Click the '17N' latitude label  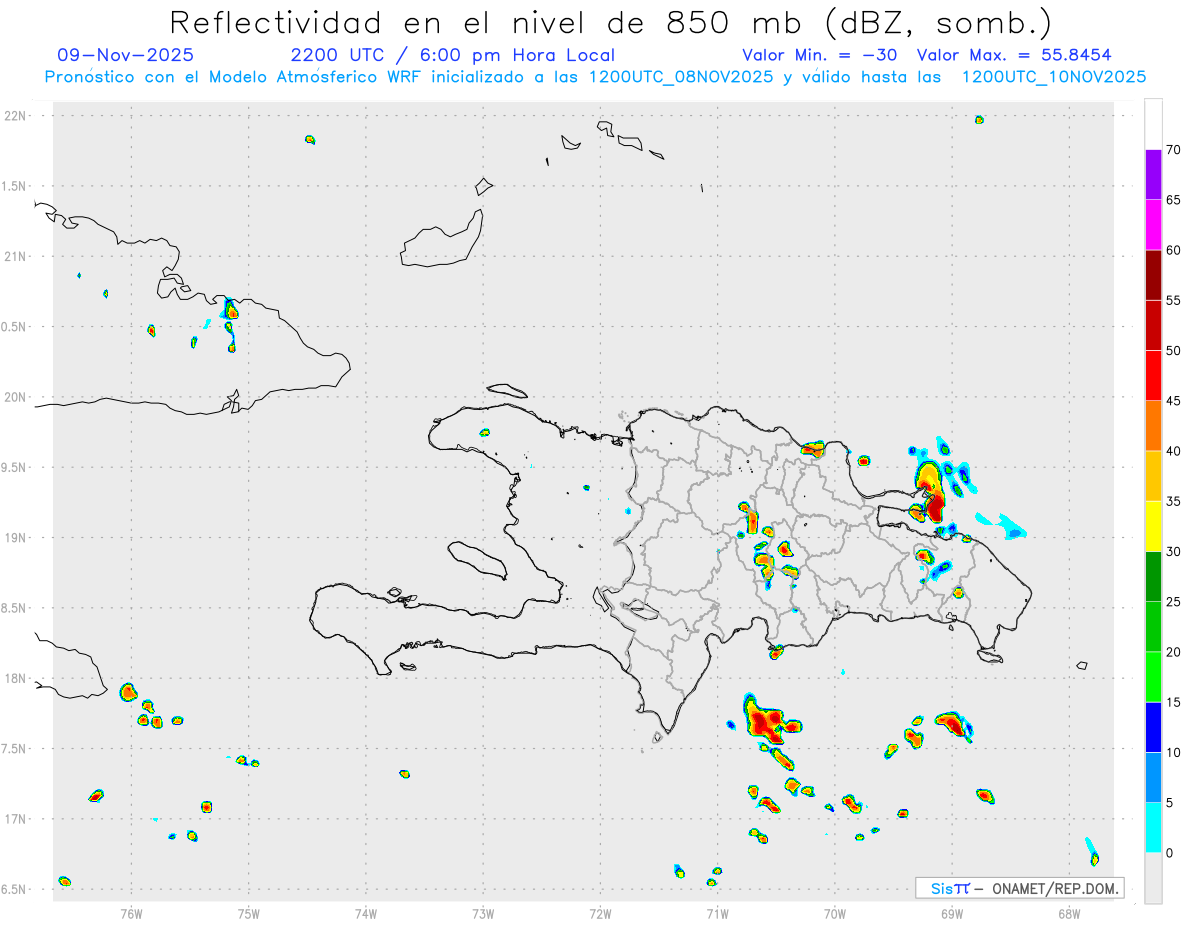pos(17,819)
